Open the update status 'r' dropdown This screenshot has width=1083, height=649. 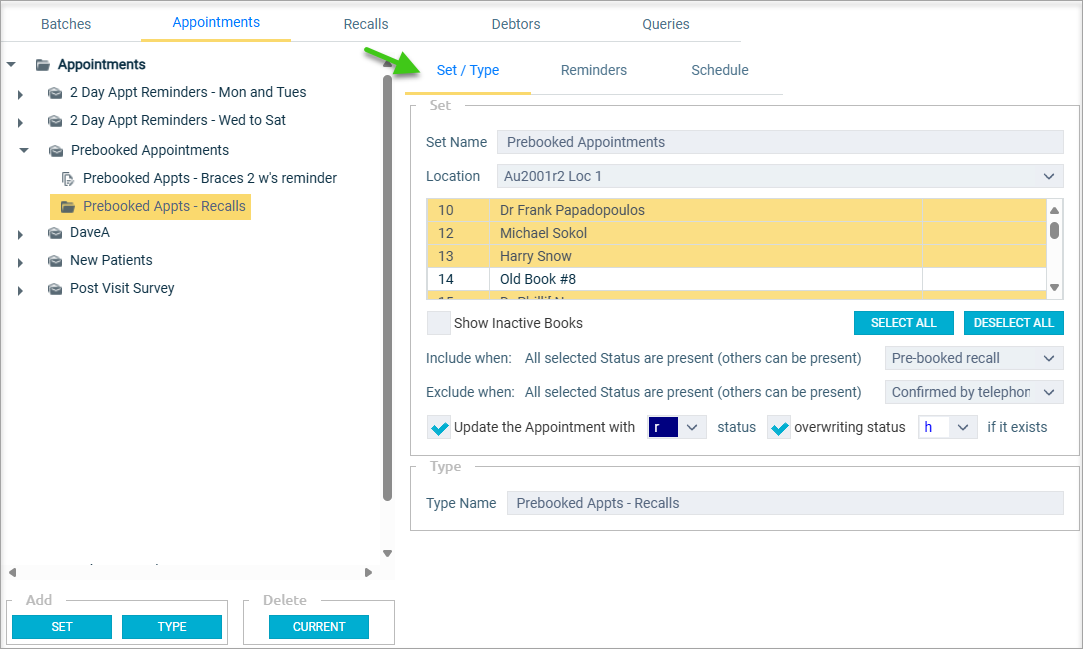(x=692, y=427)
